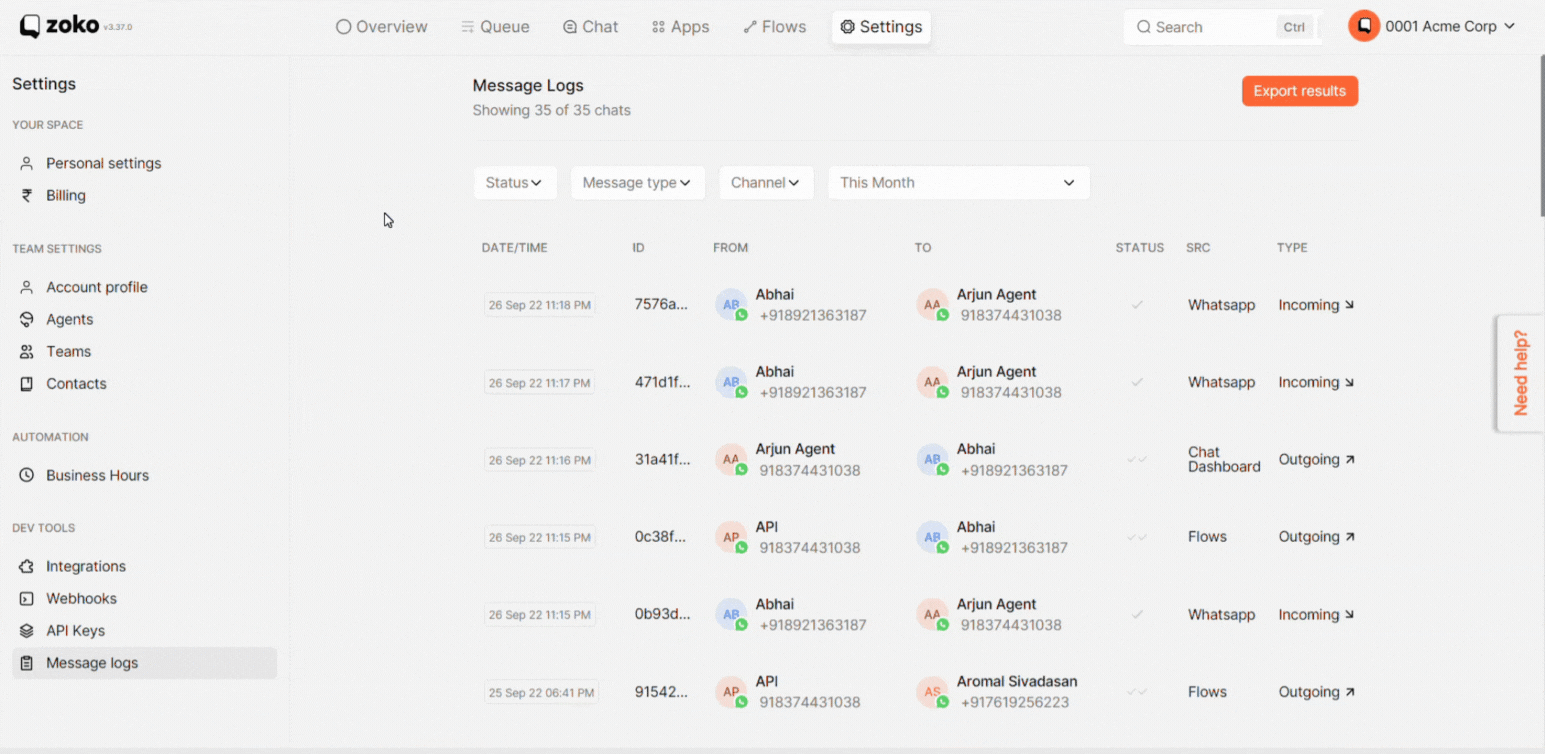This screenshot has height=754, width=1545.
Task: Click the Zoko logo icon
Action: click(30, 27)
